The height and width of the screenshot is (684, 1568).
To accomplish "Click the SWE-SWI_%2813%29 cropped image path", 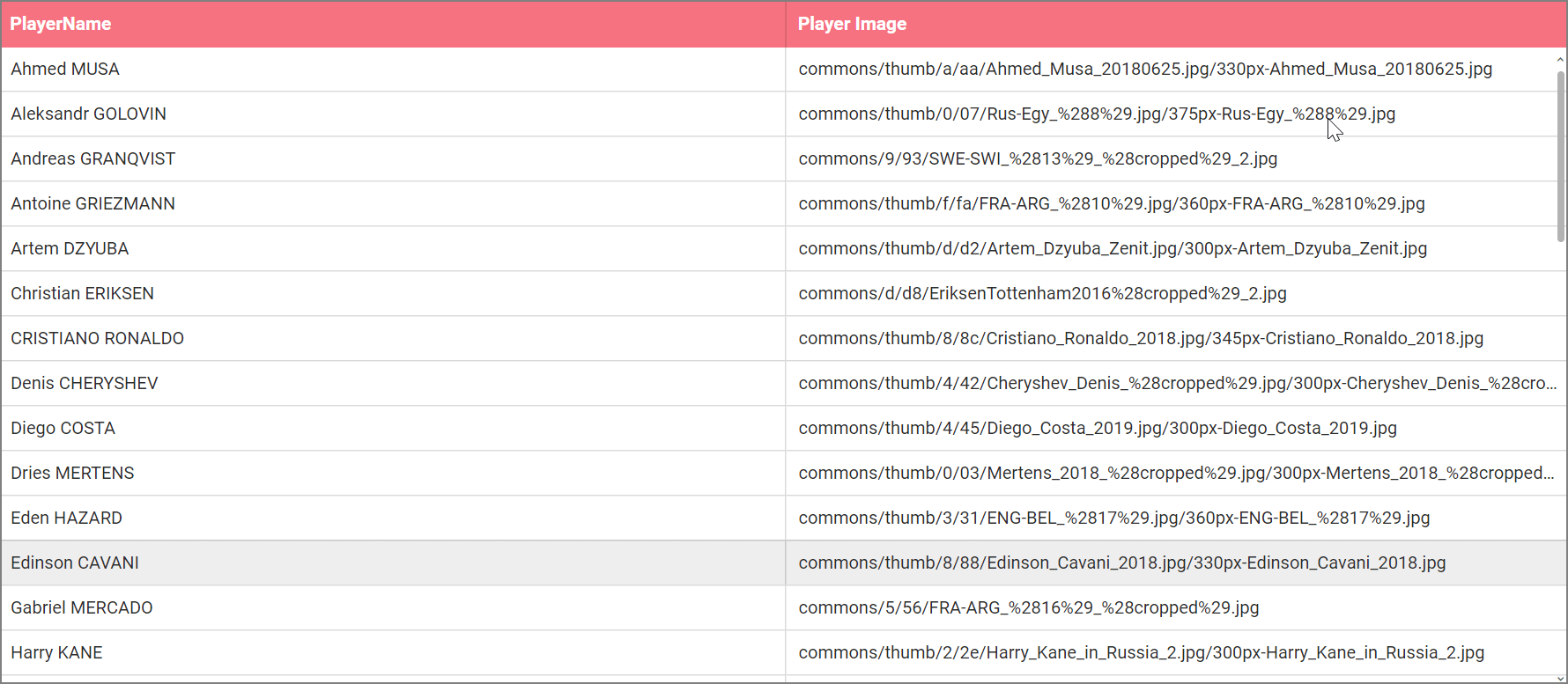I will [x=1038, y=158].
